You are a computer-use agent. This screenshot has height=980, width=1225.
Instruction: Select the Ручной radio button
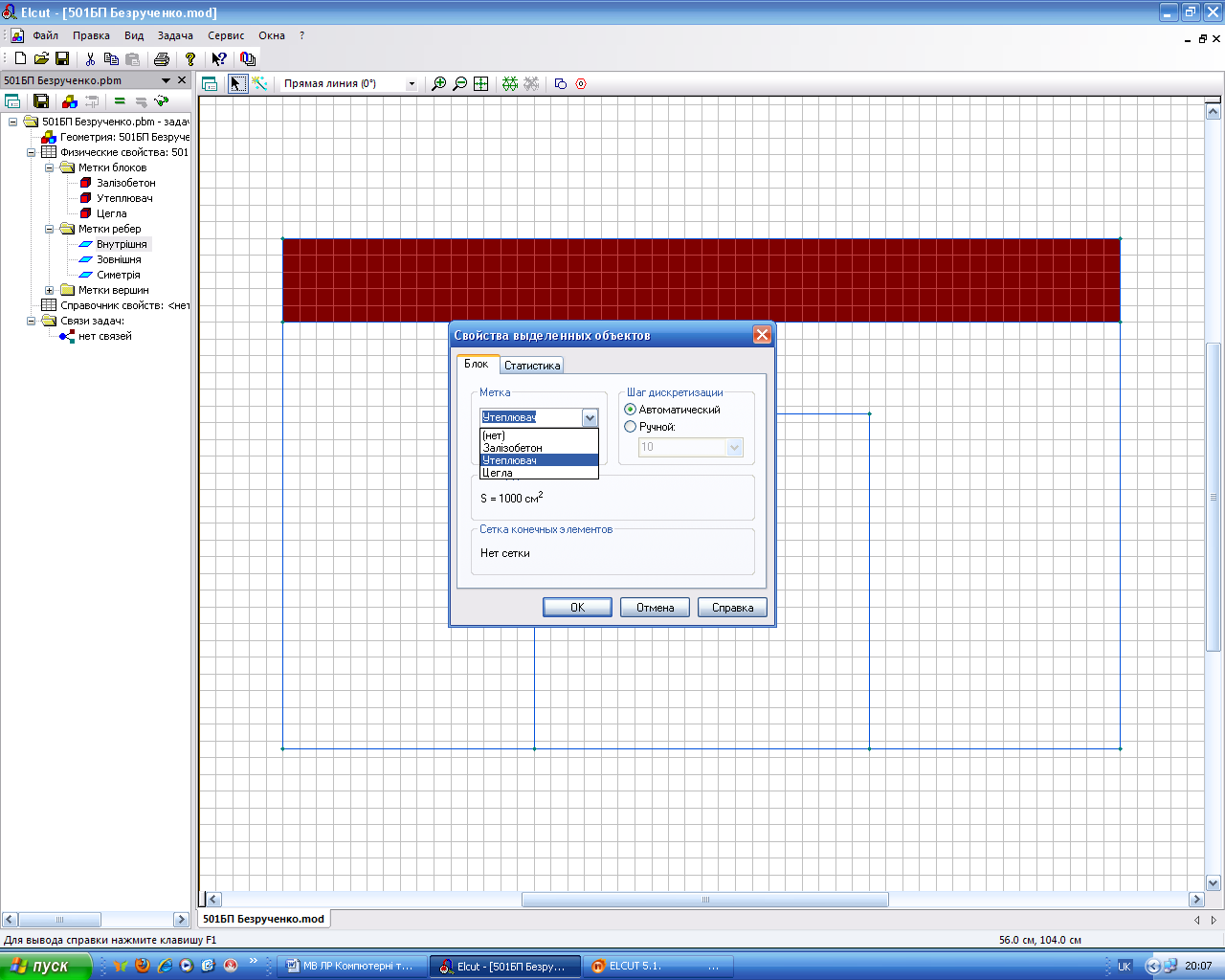click(x=631, y=427)
